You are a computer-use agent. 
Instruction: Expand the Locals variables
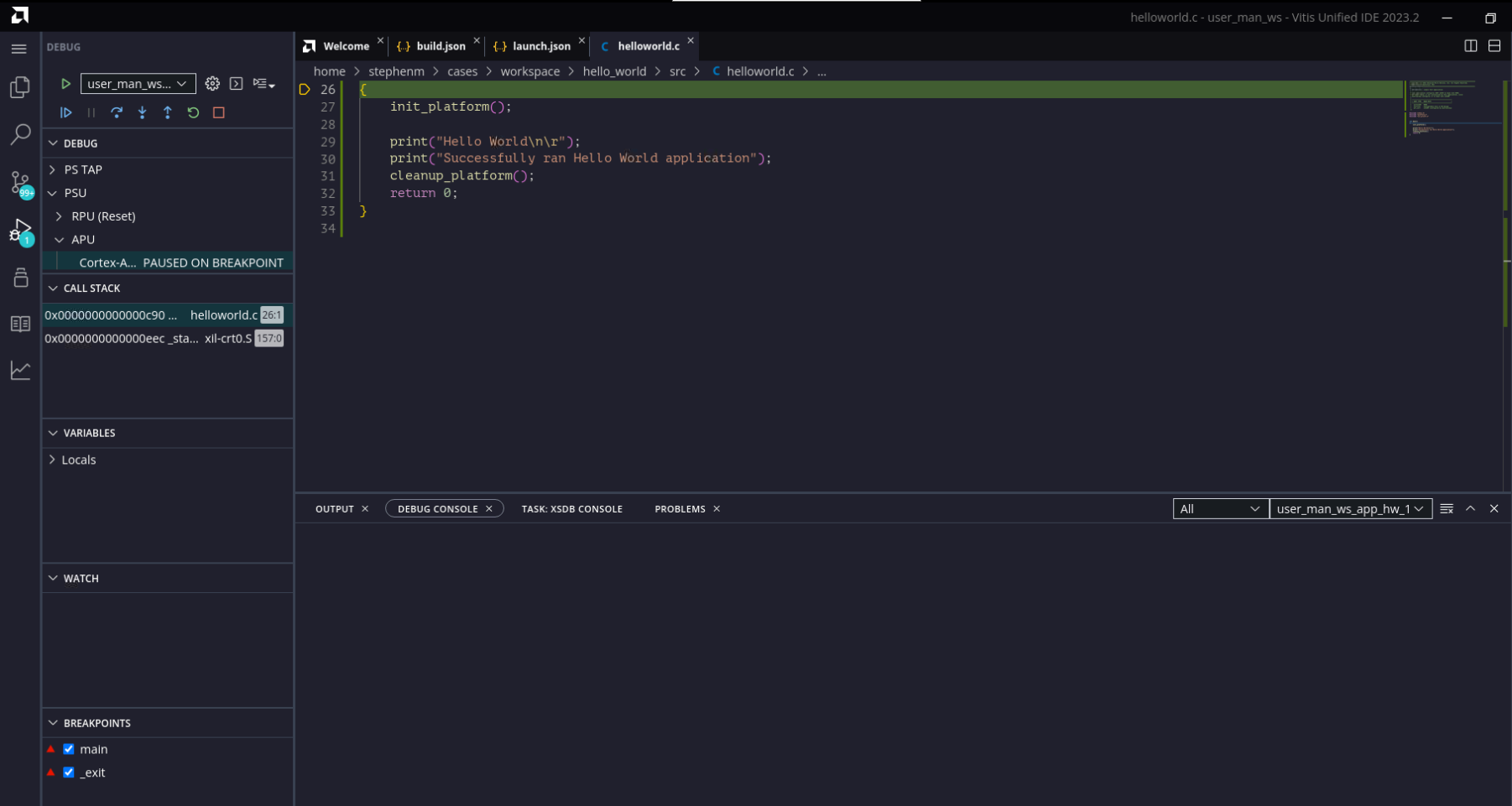click(53, 460)
